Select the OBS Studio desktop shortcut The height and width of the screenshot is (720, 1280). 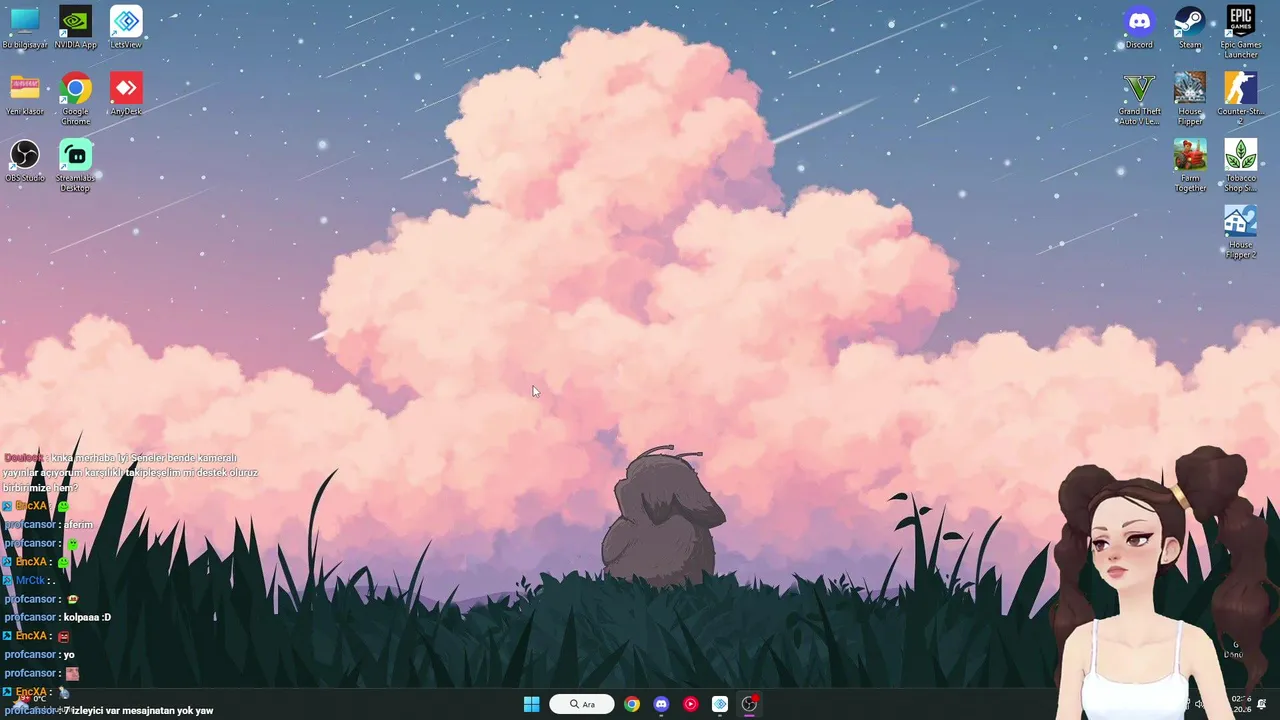pos(24,161)
